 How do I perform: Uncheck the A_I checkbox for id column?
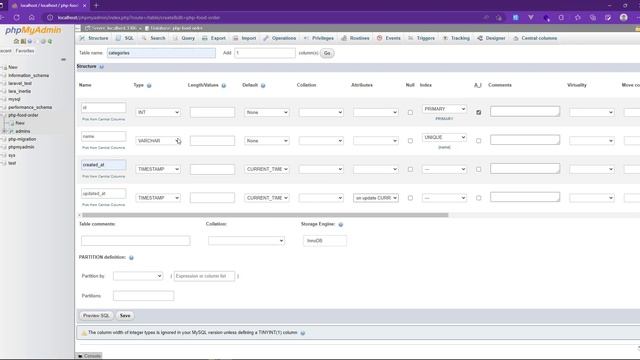point(478,112)
